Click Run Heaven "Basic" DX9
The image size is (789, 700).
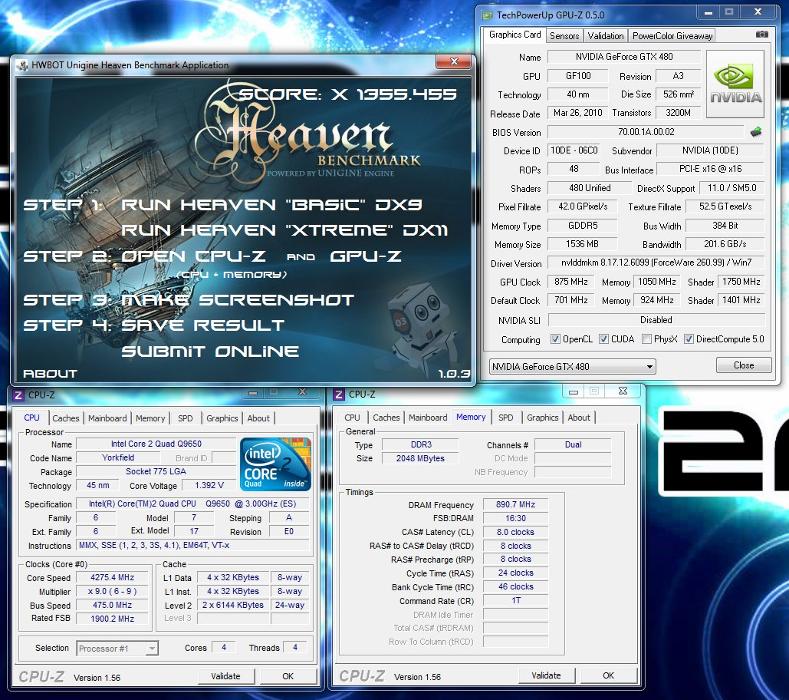(x=271, y=205)
